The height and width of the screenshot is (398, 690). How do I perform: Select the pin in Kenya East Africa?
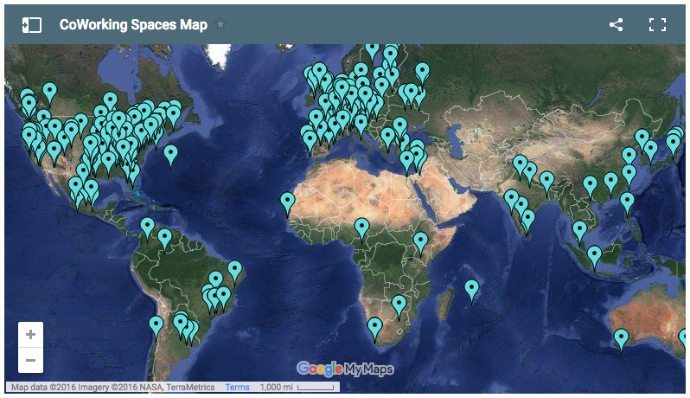click(421, 243)
